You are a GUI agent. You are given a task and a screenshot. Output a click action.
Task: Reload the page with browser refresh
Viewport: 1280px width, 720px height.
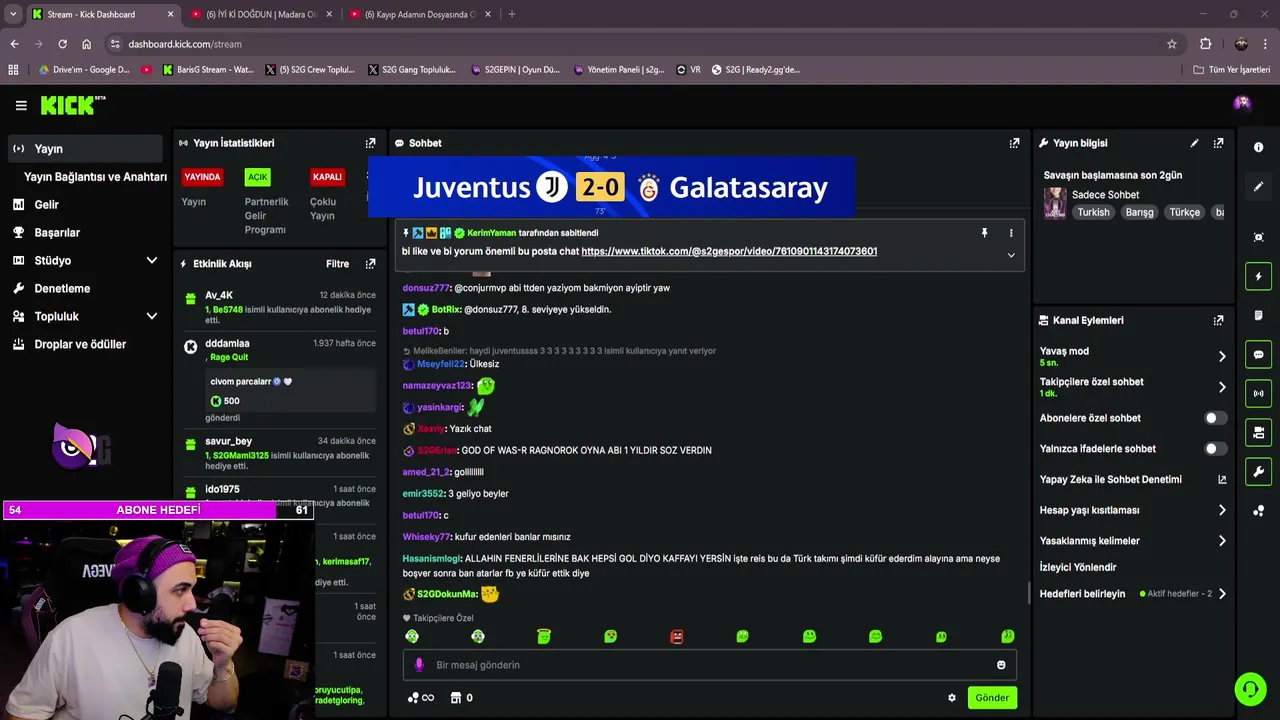(62, 44)
